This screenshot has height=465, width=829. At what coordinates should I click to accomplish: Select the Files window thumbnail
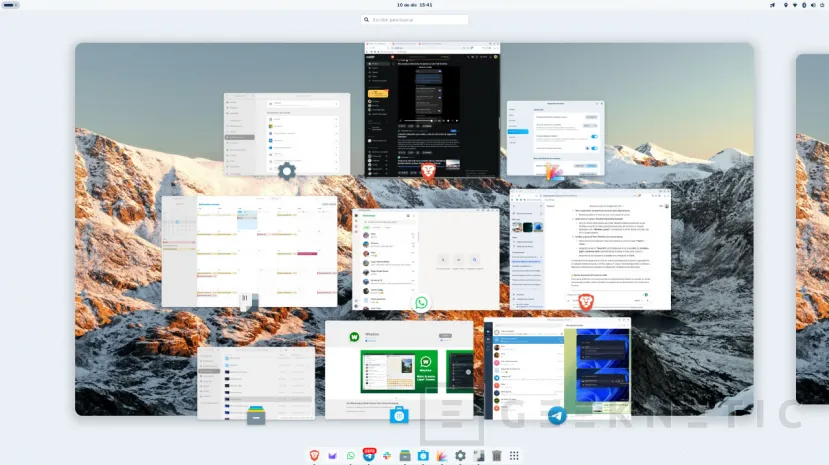[x=256, y=383]
